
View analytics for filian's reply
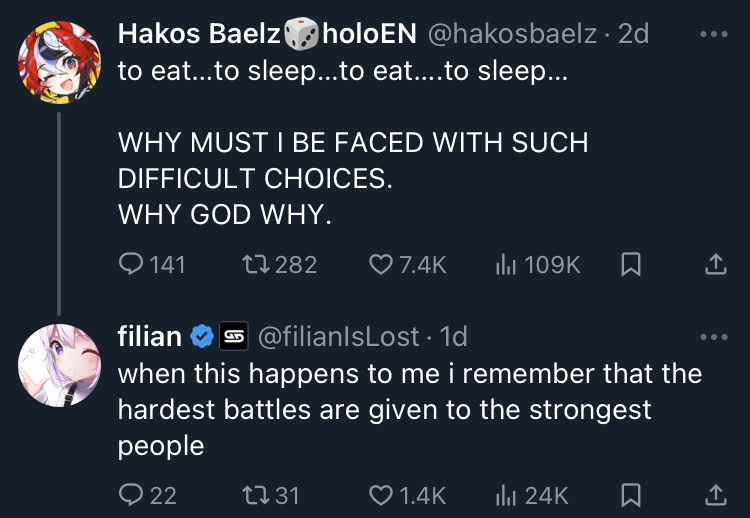(x=507, y=494)
